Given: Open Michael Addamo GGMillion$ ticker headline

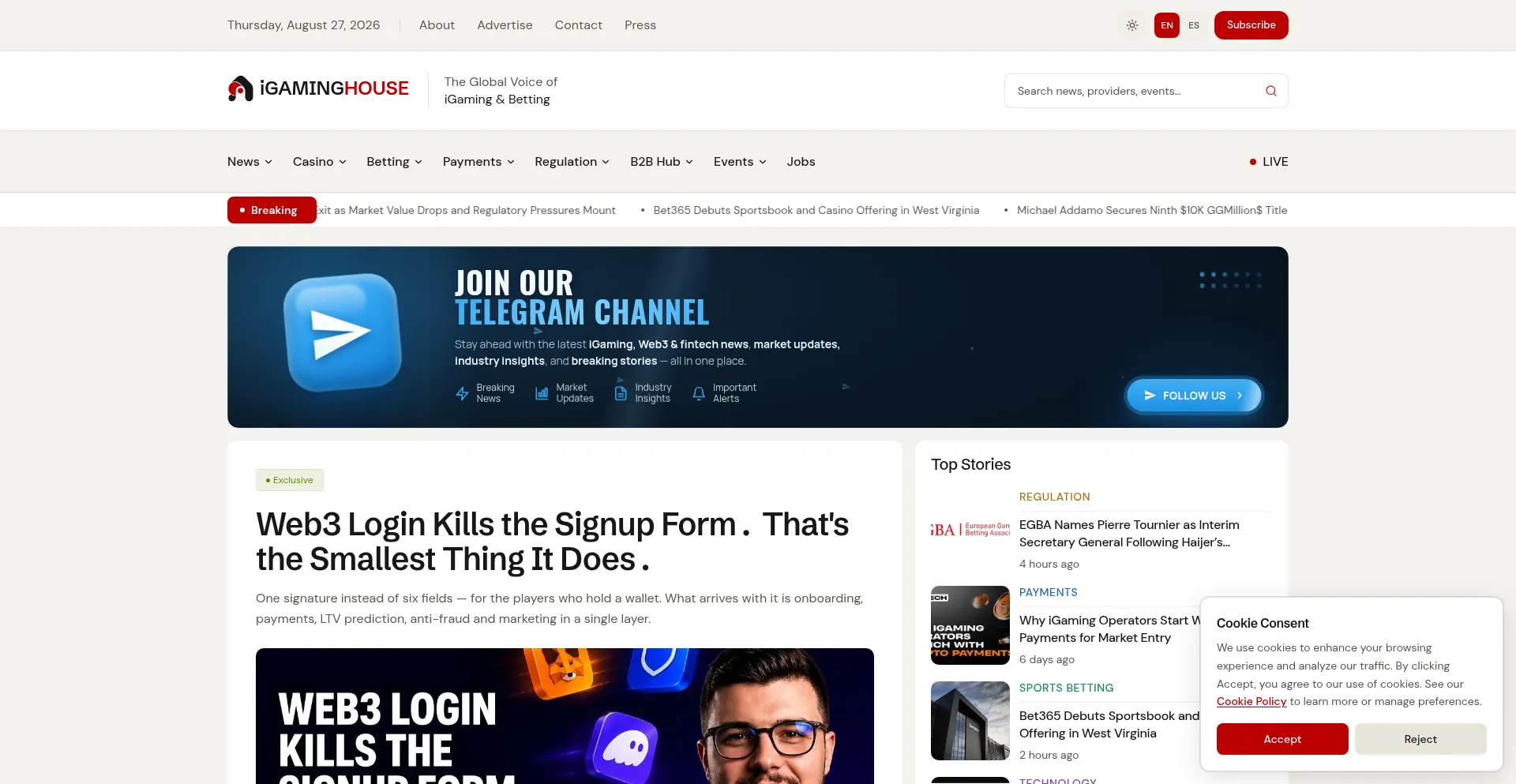Looking at the screenshot, I should click(x=1152, y=210).
